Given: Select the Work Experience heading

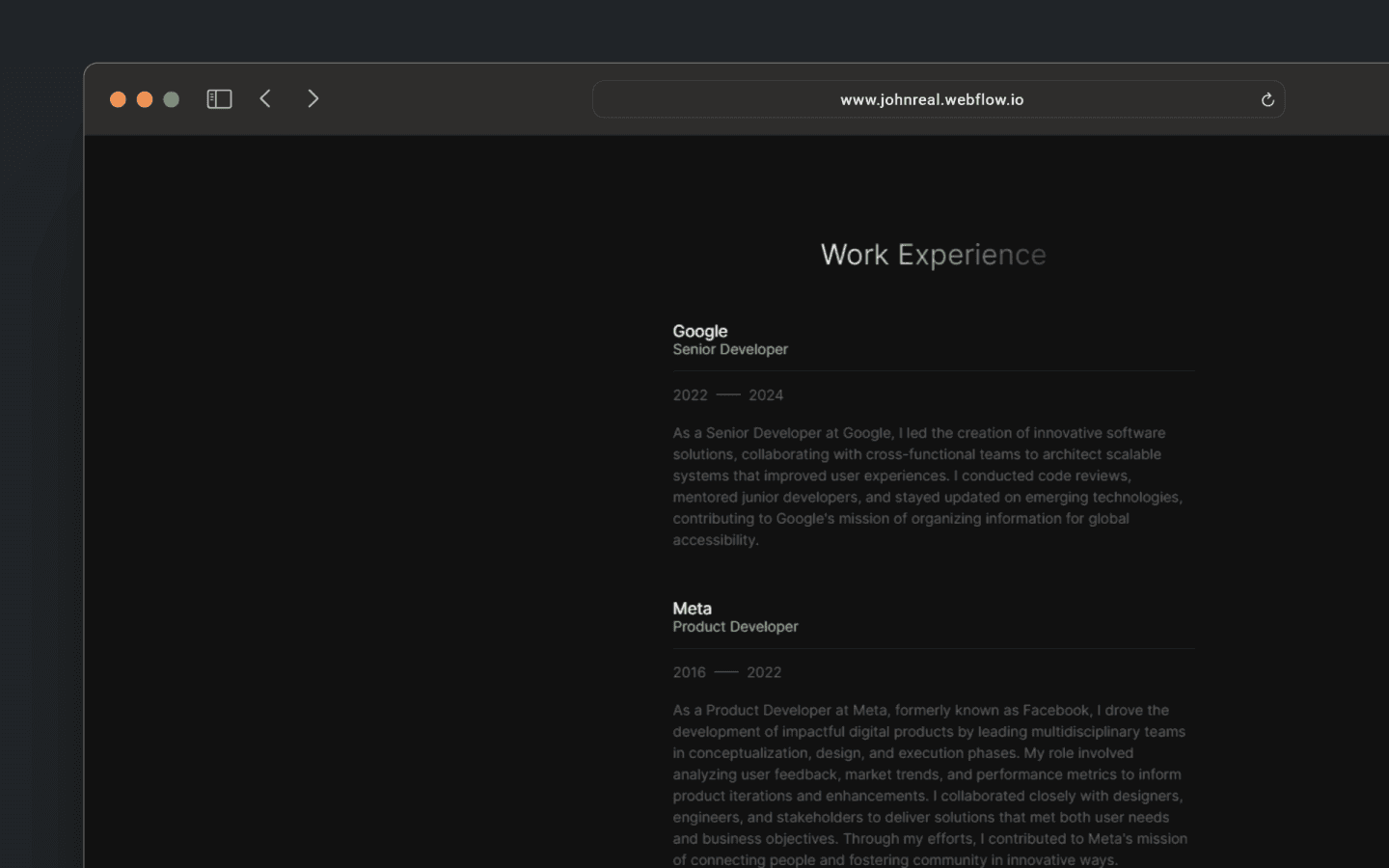Looking at the screenshot, I should coord(934,255).
